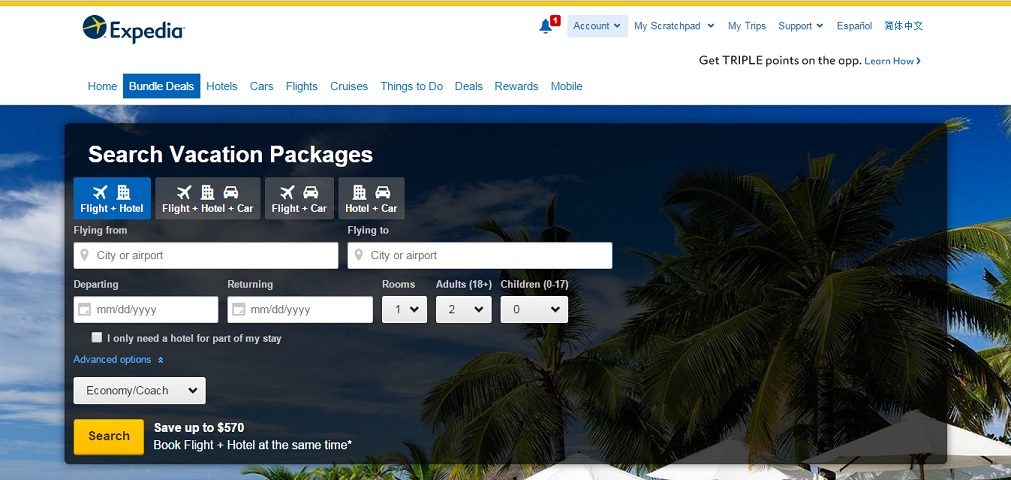Click the Learn How link

pyautogui.click(x=892, y=61)
